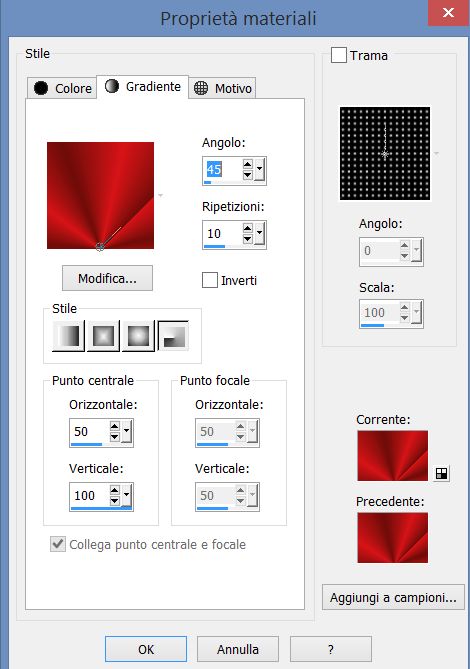The image size is (470, 669).
Task: Increase Punto centrale Verticale with up arrow
Action: (x=114, y=490)
